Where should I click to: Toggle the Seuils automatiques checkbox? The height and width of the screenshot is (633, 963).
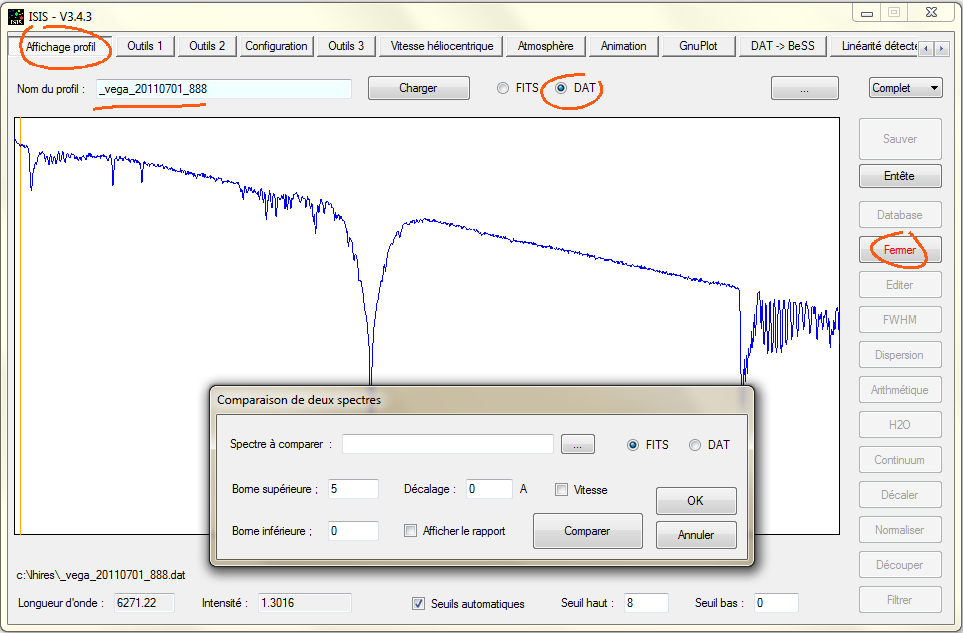[419, 603]
